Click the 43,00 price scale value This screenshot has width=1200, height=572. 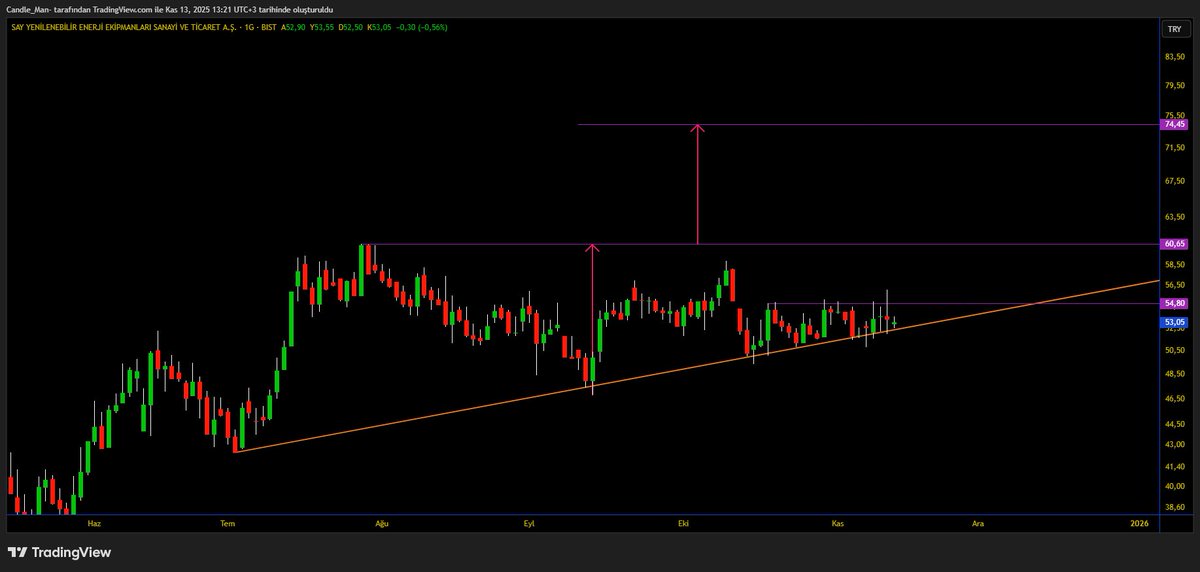(1174, 444)
